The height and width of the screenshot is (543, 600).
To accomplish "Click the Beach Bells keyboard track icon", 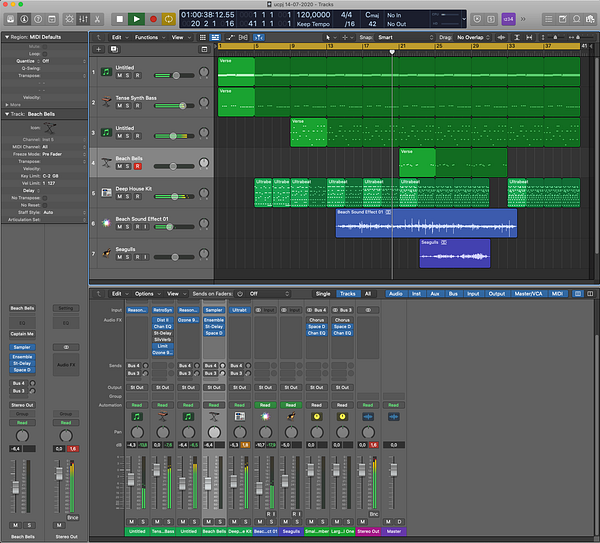I will (x=107, y=162).
